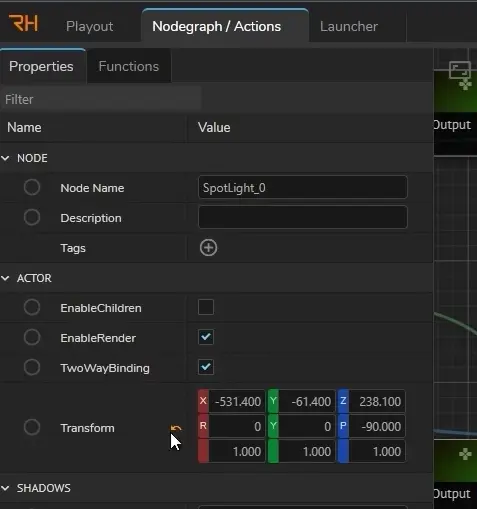Uncheck the EnableRender checkbox
Screen dimensions: 477x509
[206, 337]
